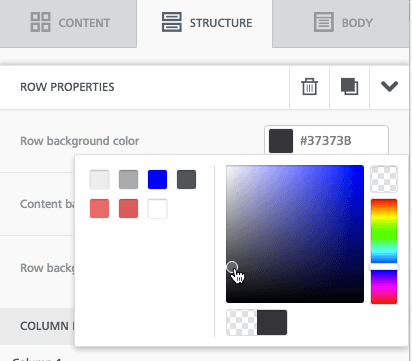Screen dimensions: 412x361
Task: Select the STRUCTURE tab
Action: coord(205,23)
